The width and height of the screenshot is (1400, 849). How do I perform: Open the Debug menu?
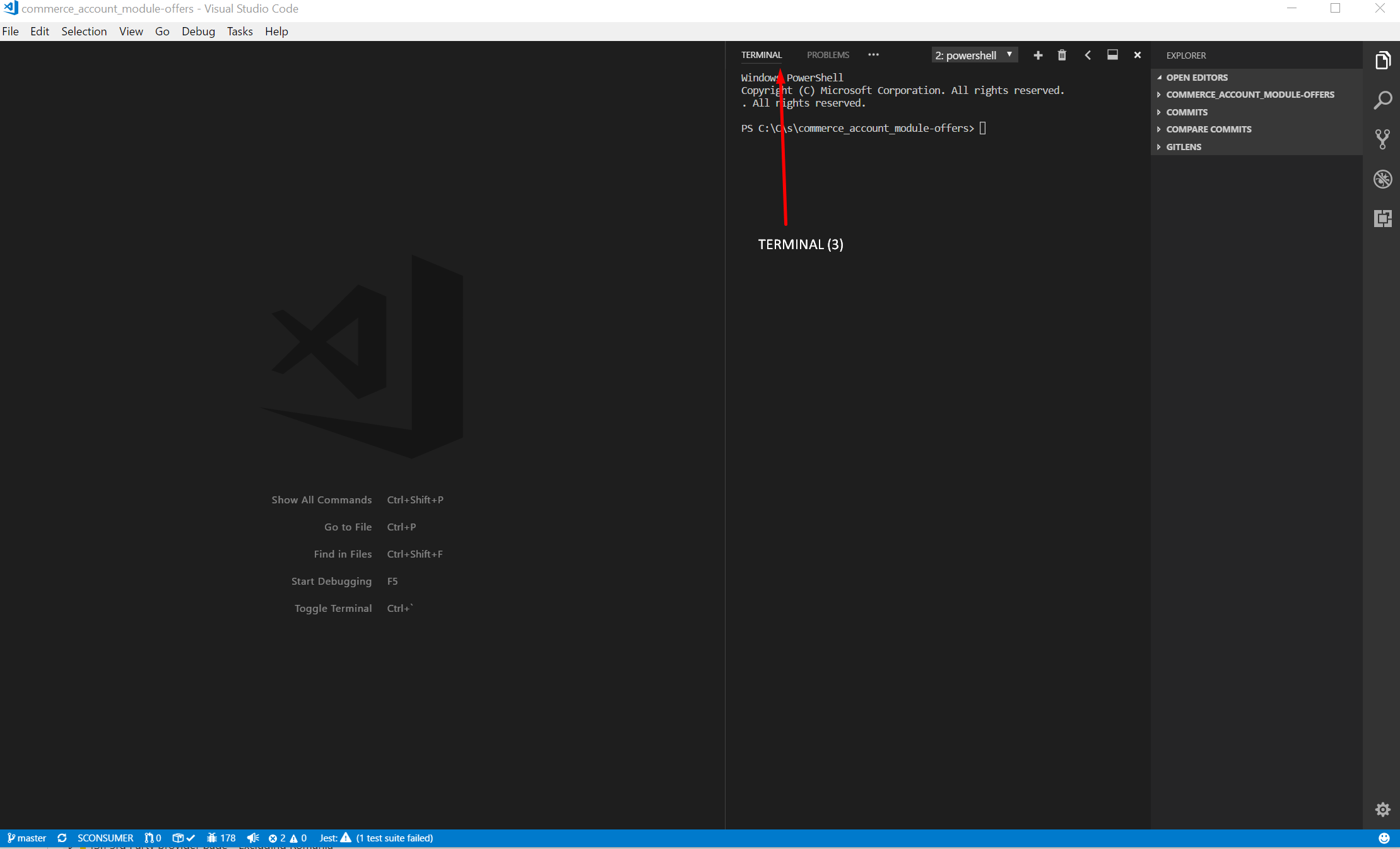coord(197,31)
